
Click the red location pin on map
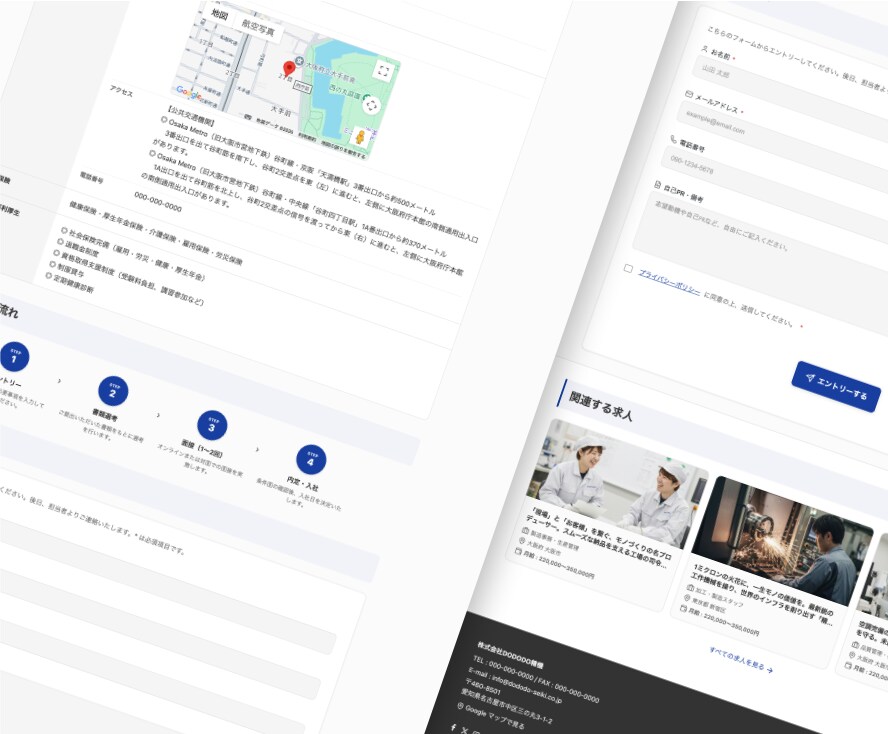point(289,69)
